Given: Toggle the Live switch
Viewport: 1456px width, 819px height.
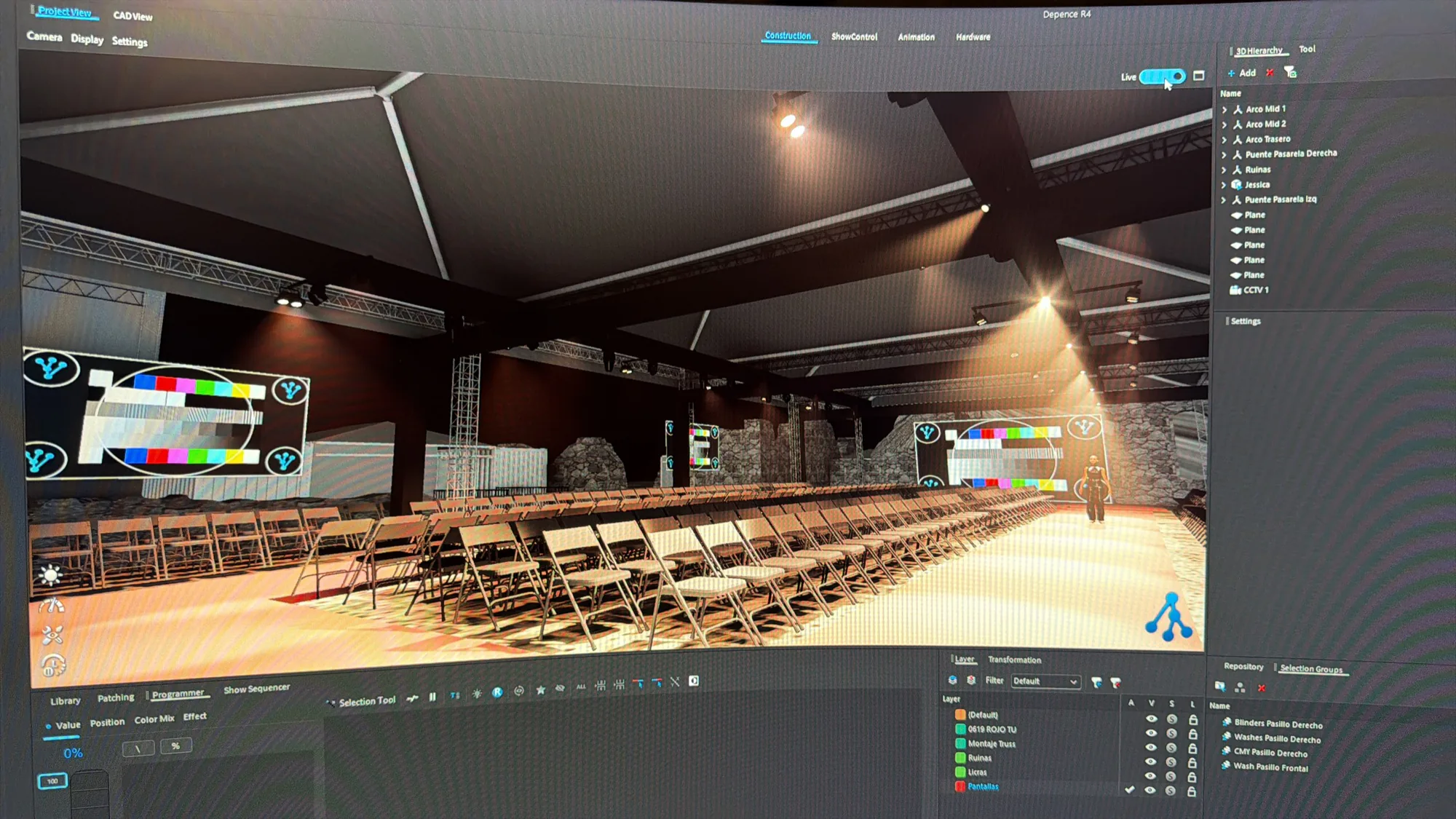Looking at the screenshot, I should click(x=1163, y=76).
